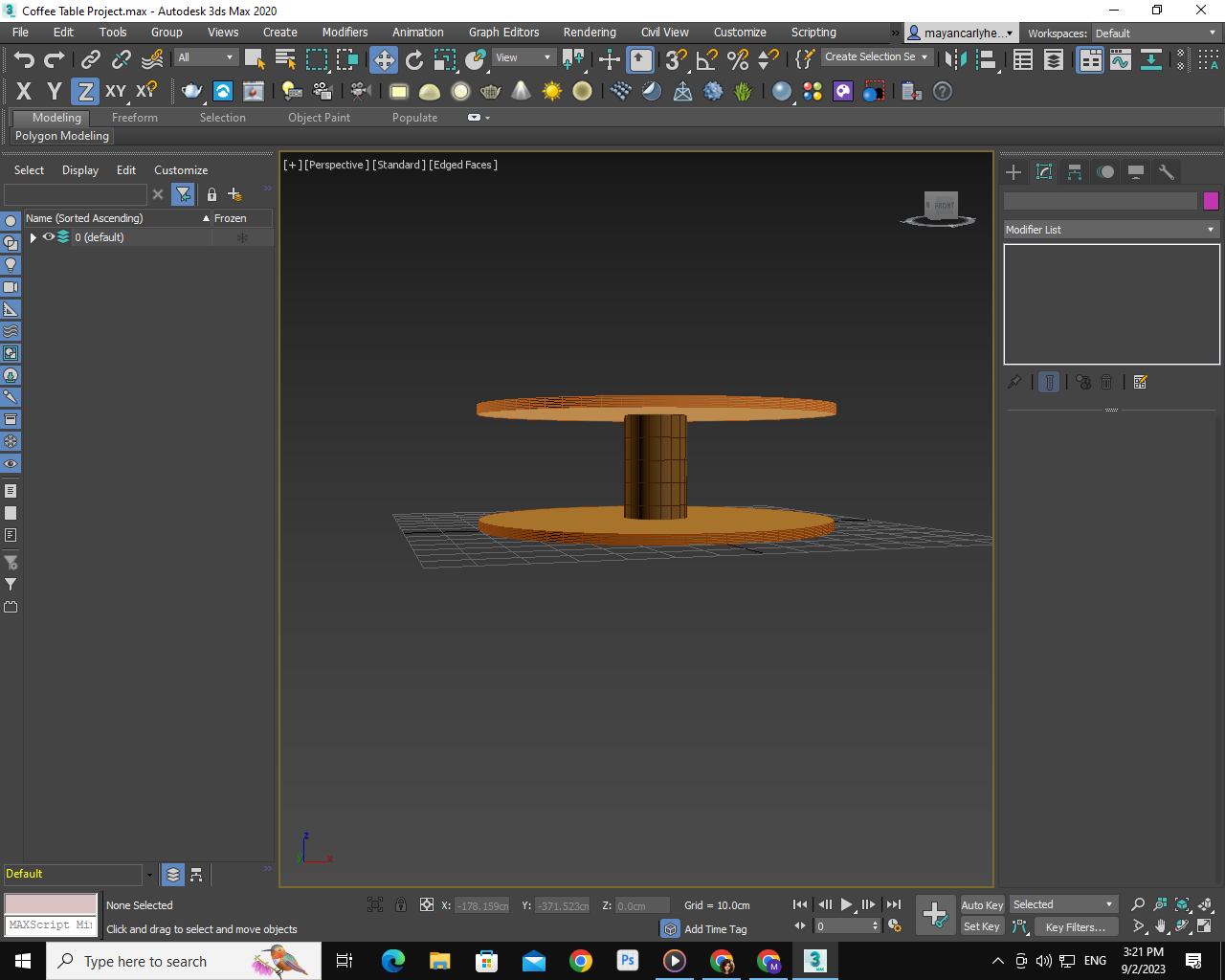Toggle the selection lock padlock in status bar

pyautogui.click(x=401, y=904)
